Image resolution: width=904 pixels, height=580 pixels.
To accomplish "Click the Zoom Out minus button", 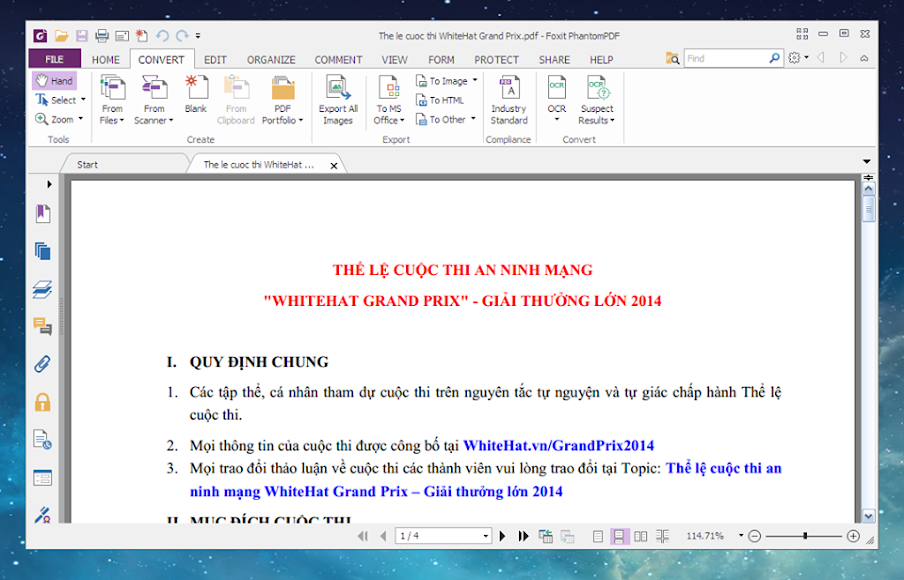I will [x=754, y=536].
